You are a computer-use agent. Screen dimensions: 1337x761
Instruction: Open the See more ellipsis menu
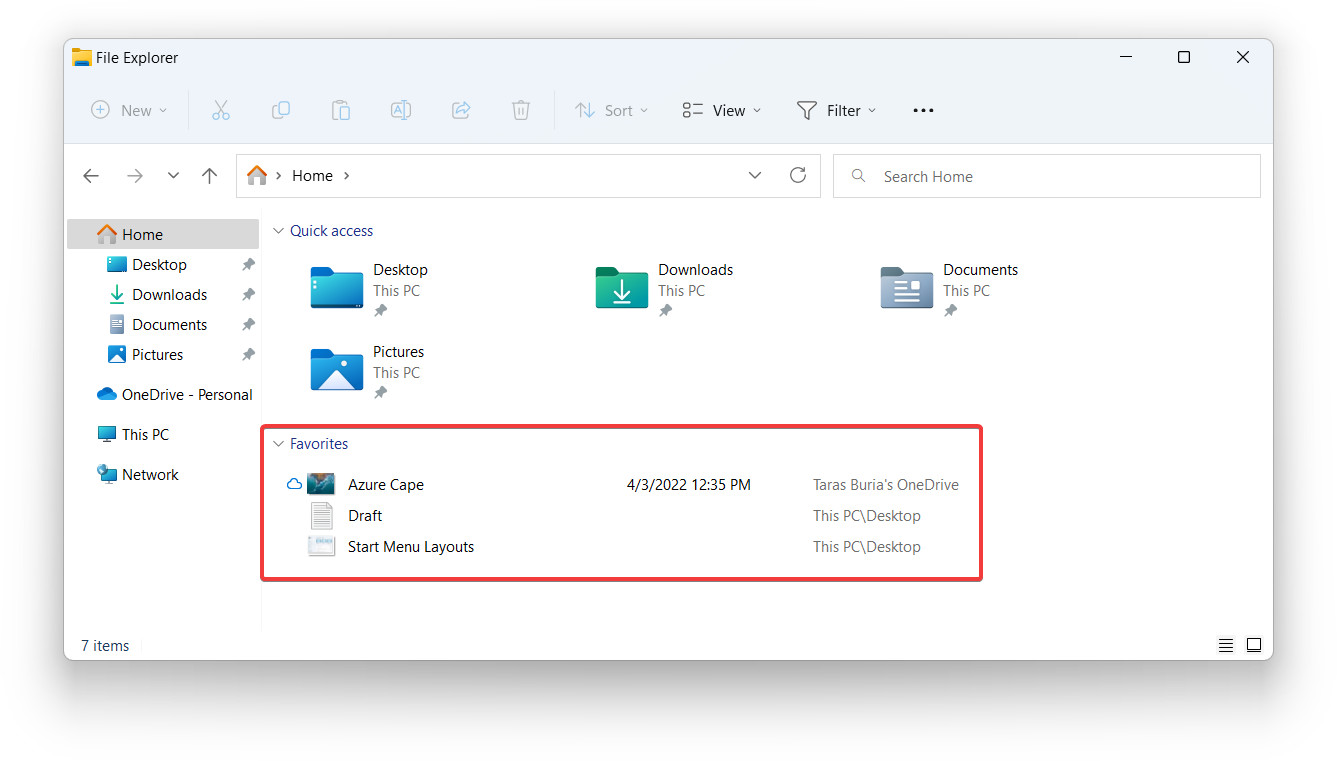pyautogui.click(x=922, y=110)
